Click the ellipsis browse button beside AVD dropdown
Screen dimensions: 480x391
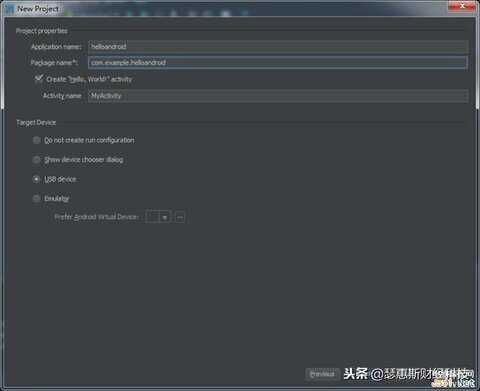point(180,217)
